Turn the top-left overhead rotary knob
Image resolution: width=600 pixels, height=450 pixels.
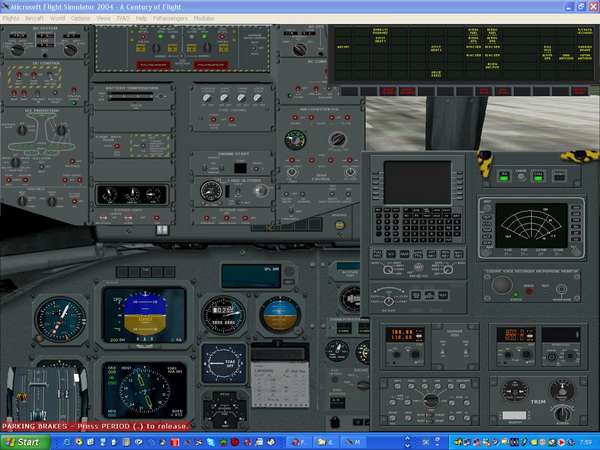[17, 50]
